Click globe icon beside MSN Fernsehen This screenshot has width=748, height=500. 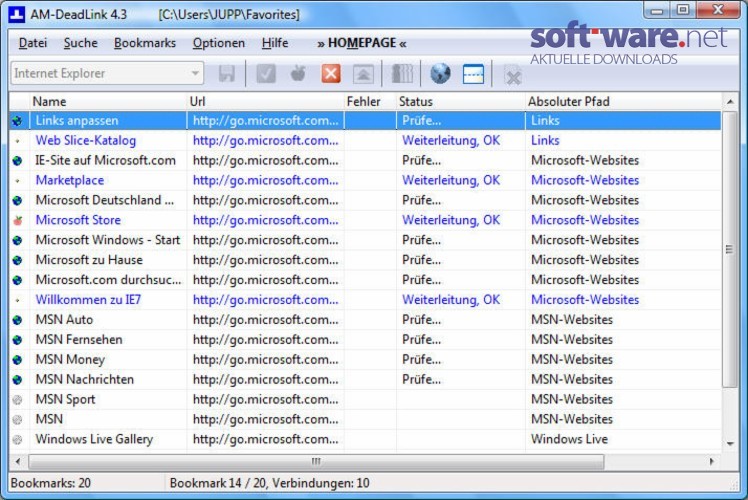click(x=18, y=340)
